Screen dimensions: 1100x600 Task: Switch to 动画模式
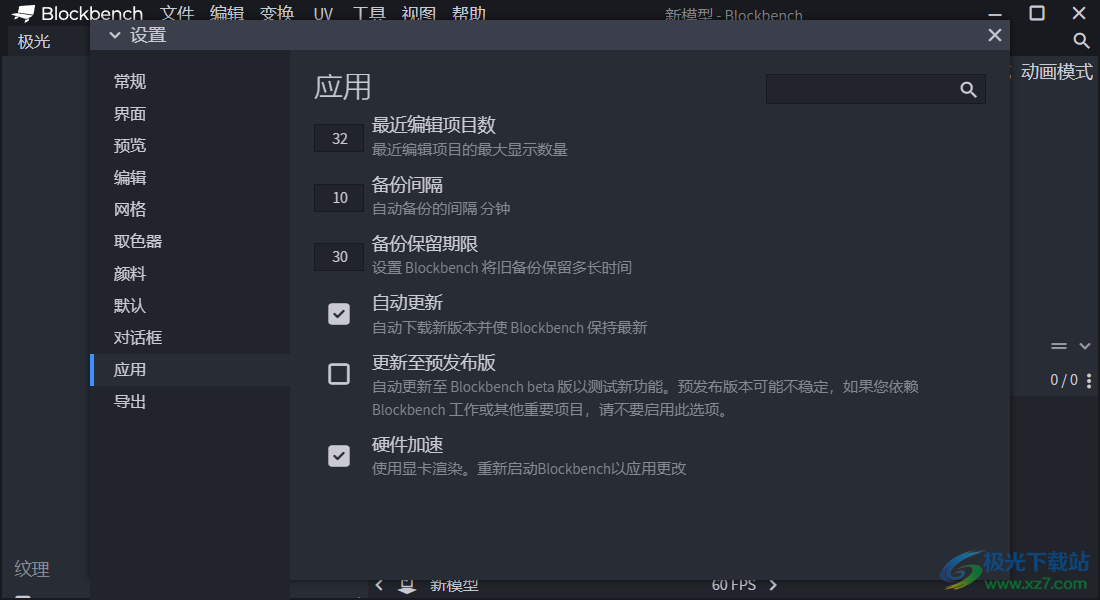[x=1056, y=72]
